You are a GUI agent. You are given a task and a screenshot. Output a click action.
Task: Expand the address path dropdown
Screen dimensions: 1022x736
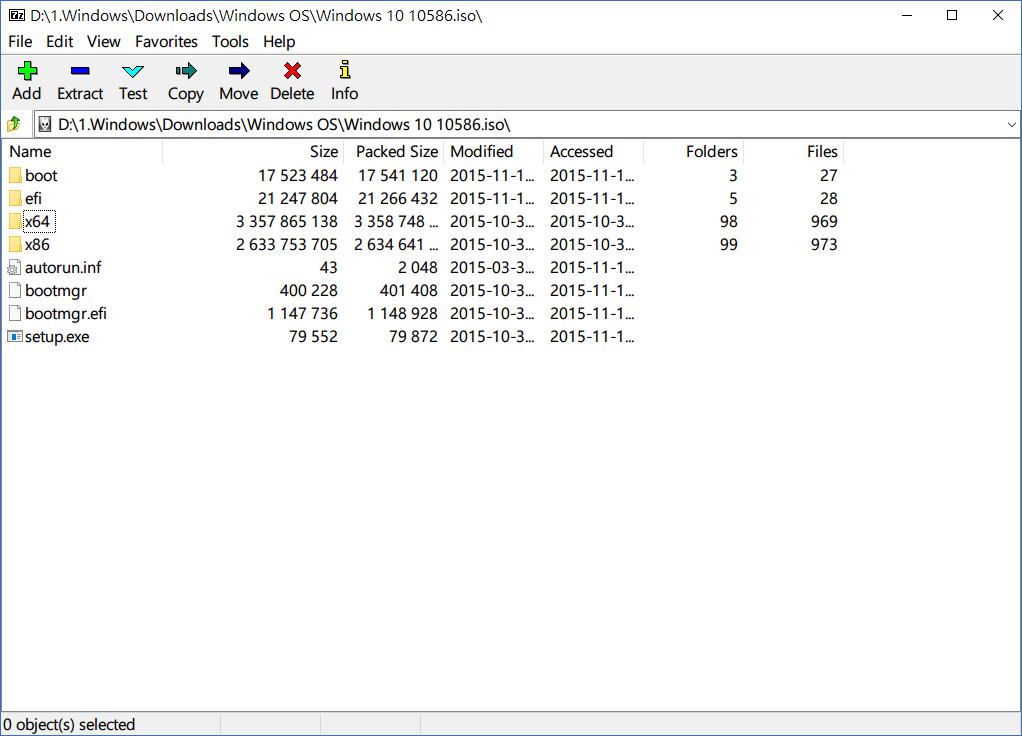pyautogui.click(x=1011, y=125)
